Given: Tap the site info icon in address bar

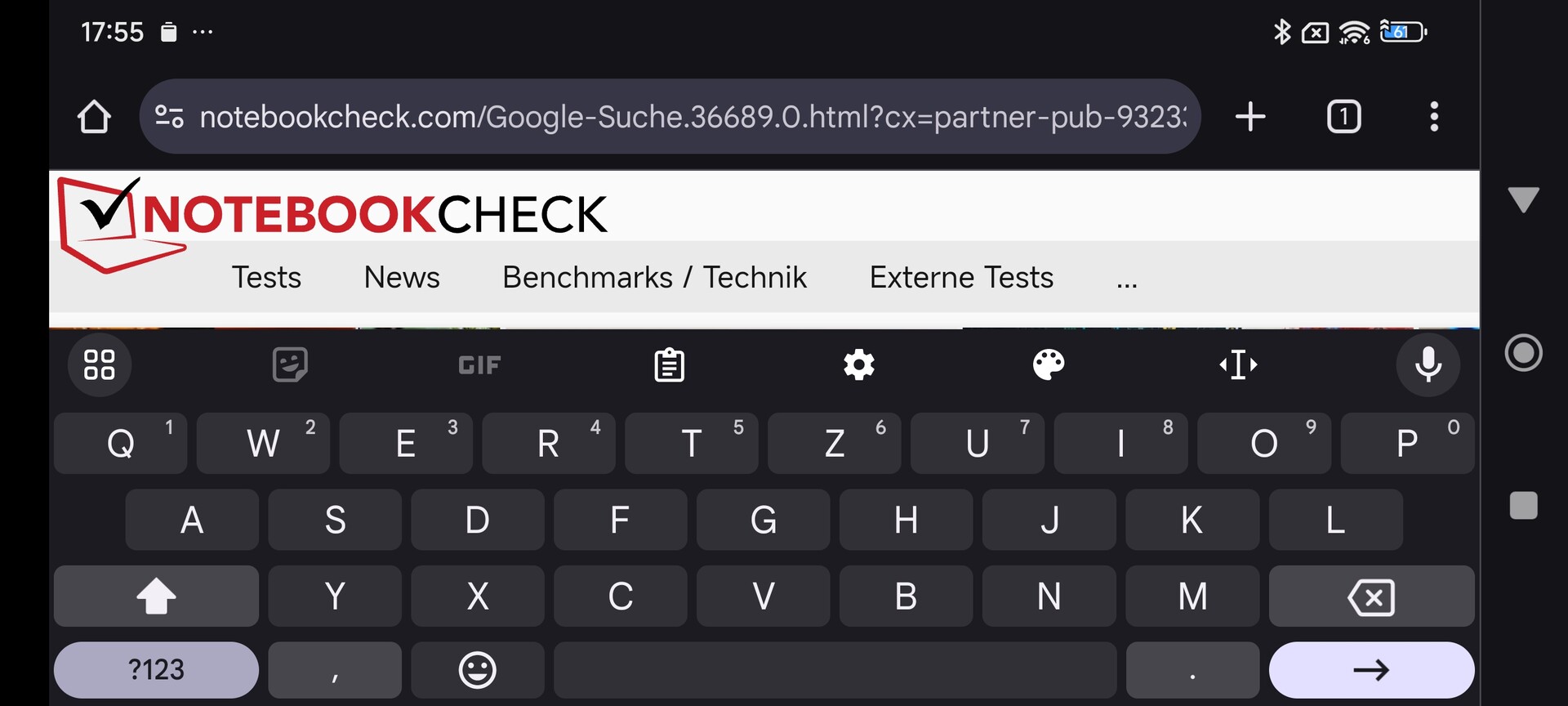Looking at the screenshot, I should click(x=169, y=117).
